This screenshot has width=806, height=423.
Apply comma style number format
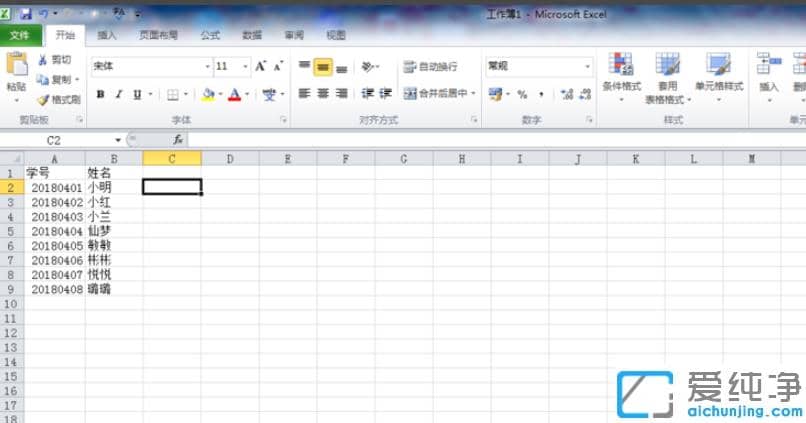tap(541, 94)
